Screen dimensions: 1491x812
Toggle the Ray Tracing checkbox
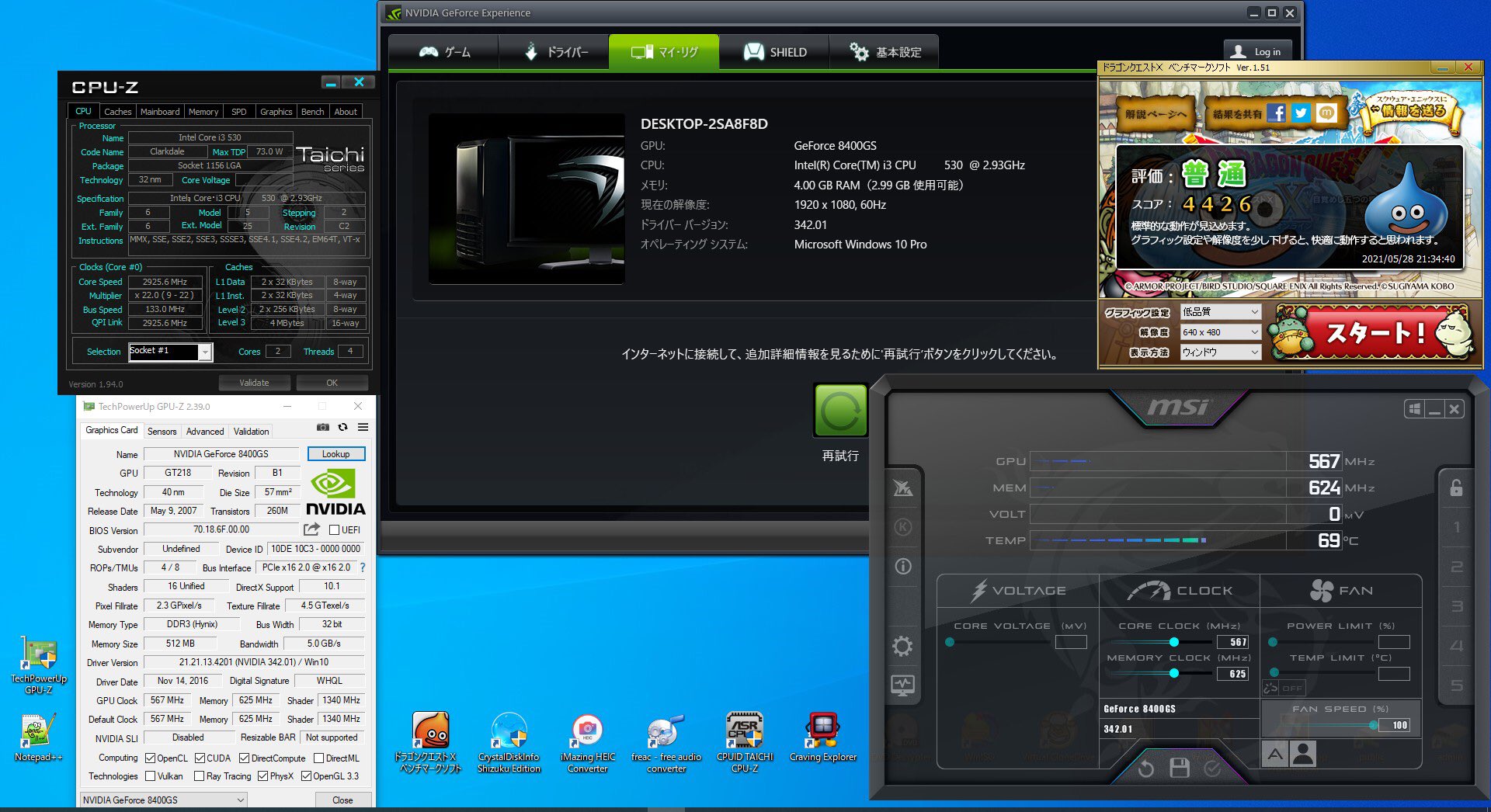click(x=199, y=776)
